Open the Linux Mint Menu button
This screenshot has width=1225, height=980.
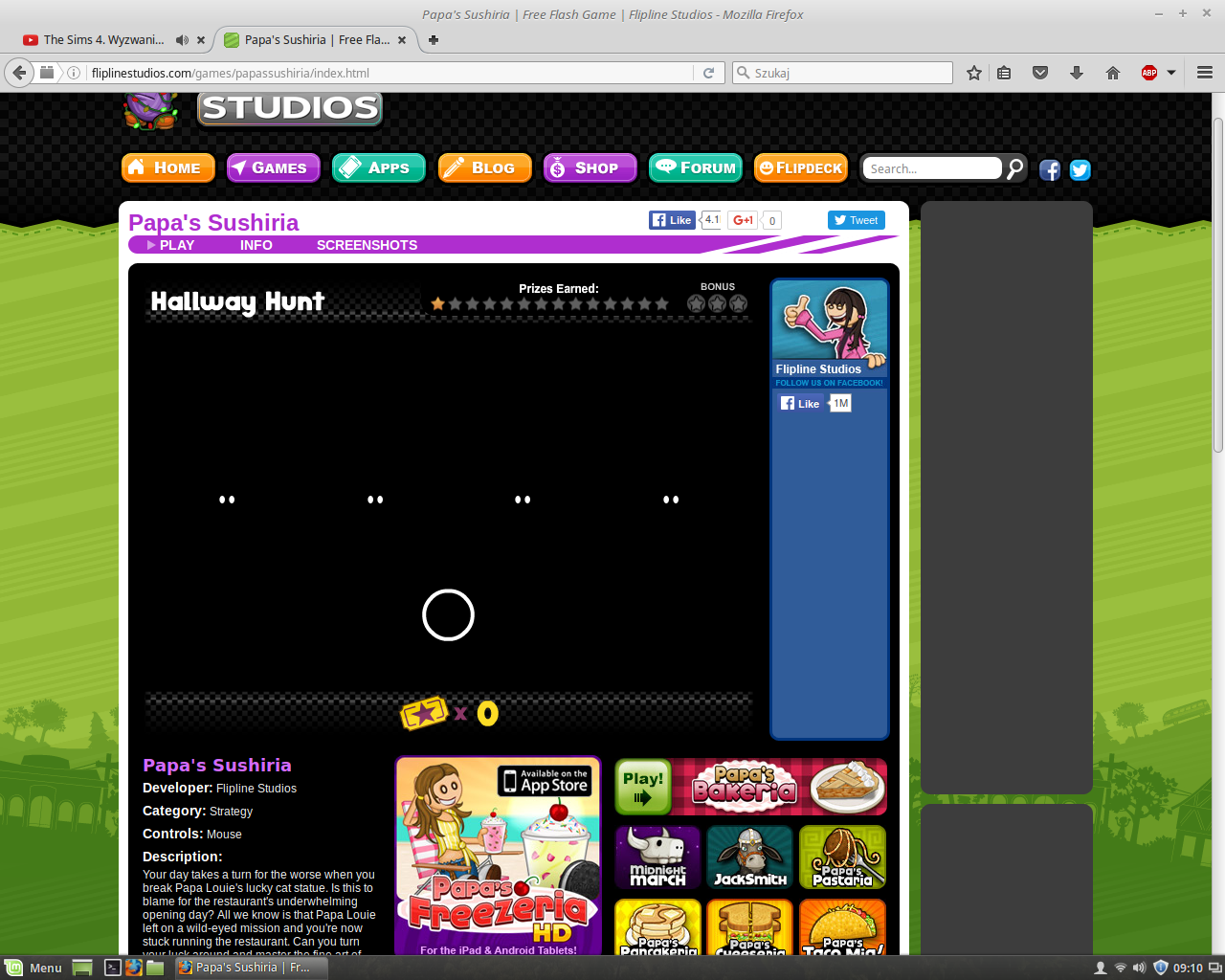(x=33, y=968)
